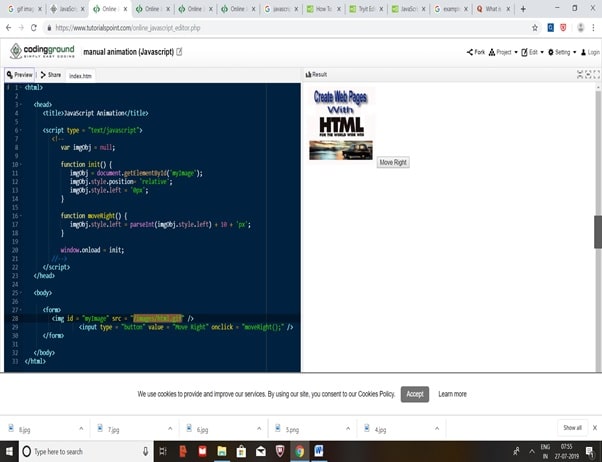The image size is (602, 462).
Task: Open the Setting dropdown menu
Action: pos(562,52)
